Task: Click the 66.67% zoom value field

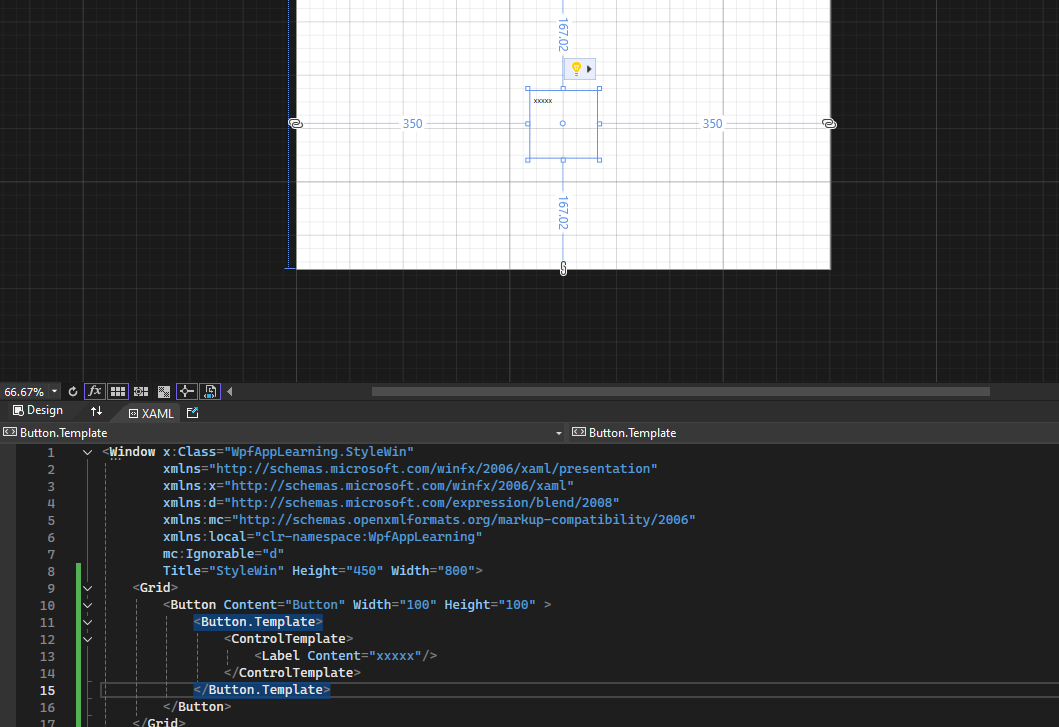Action: point(24,392)
